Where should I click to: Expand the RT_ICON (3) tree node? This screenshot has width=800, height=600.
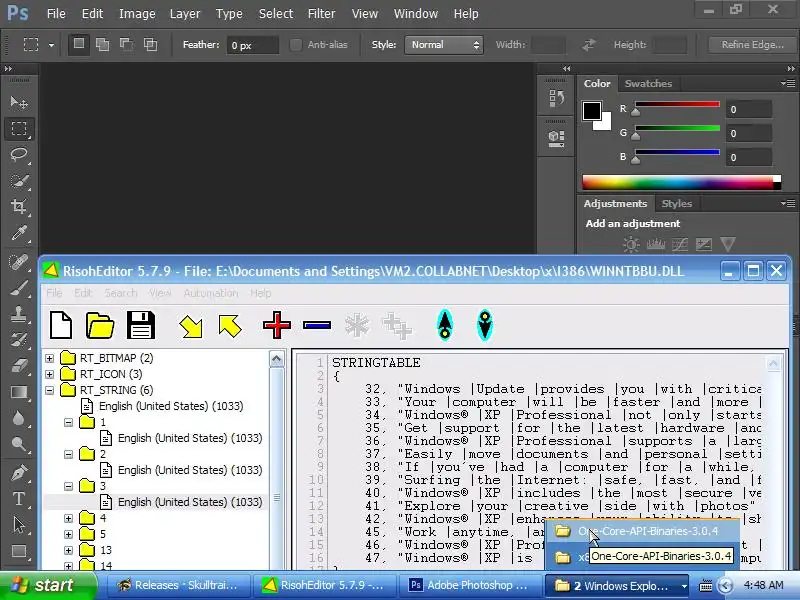(x=49, y=374)
